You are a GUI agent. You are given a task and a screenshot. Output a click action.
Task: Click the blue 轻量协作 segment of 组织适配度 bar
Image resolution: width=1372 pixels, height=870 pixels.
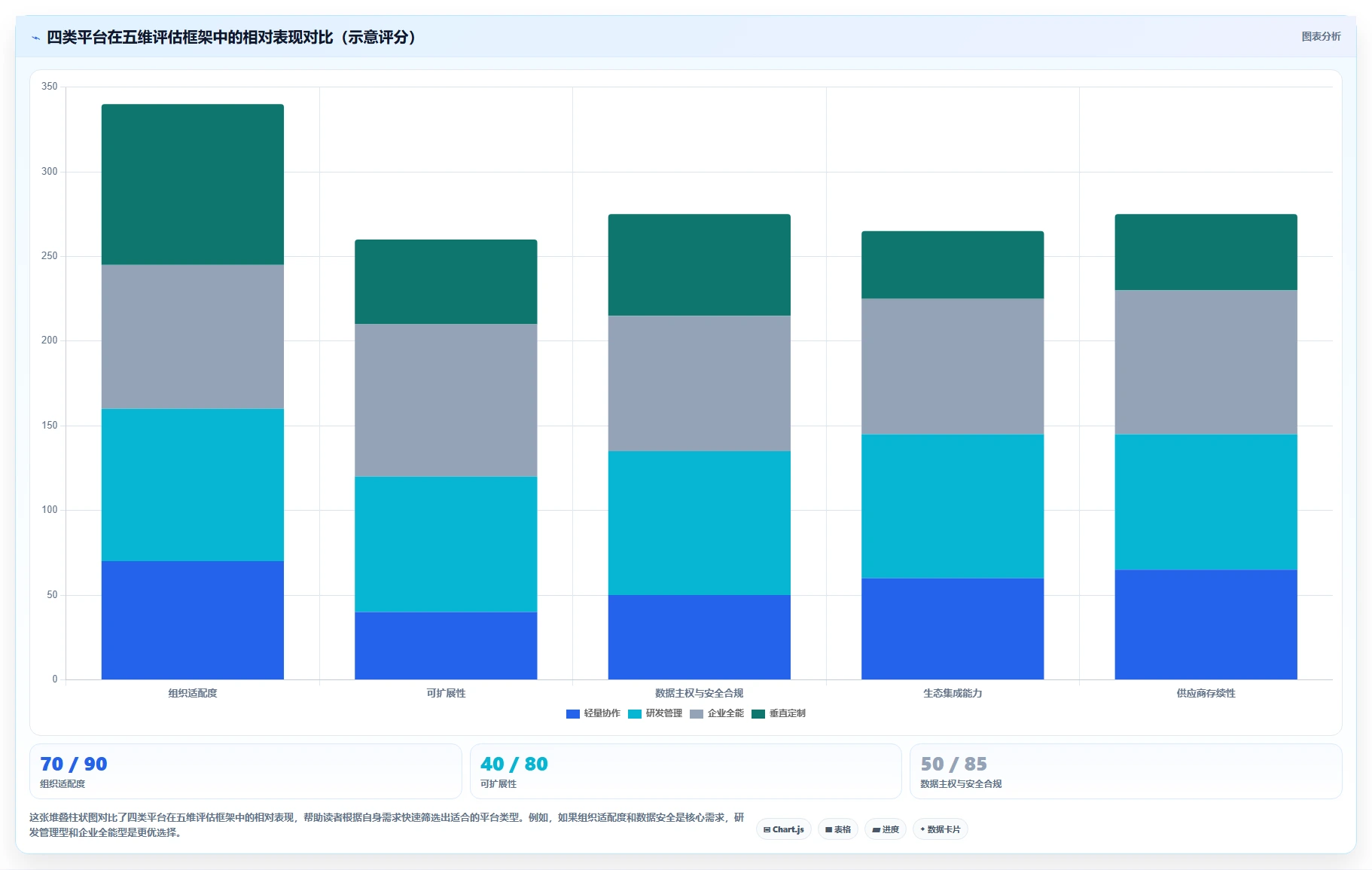pos(193,620)
